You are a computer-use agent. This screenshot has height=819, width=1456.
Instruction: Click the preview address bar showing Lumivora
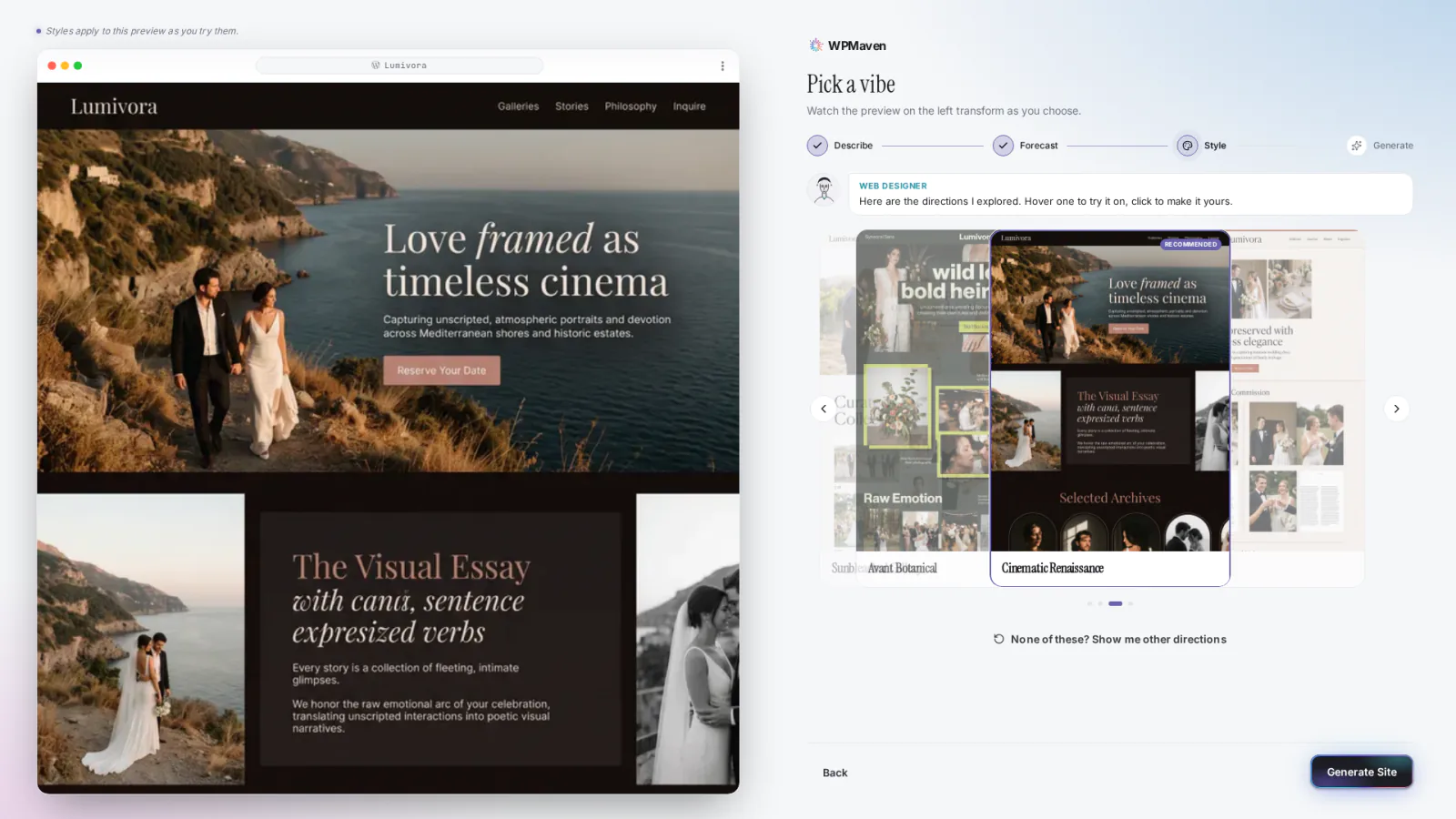(399, 66)
